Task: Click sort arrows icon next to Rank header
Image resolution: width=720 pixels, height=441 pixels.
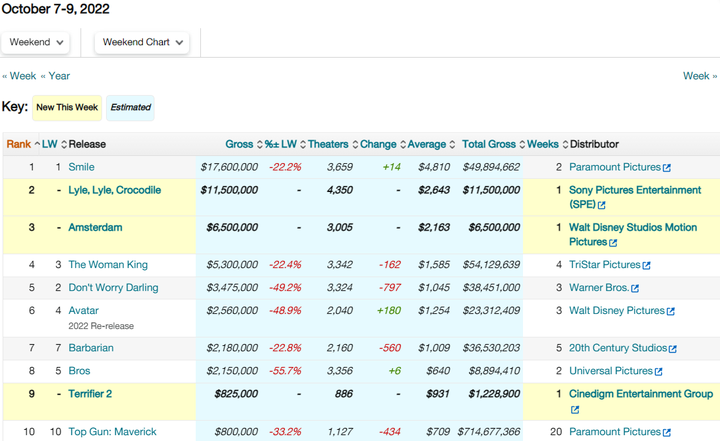Action: point(37,145)
